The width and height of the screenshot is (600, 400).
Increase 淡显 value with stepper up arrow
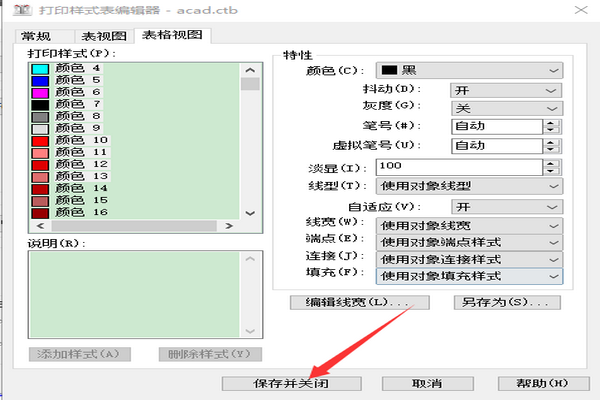[551, 163]
